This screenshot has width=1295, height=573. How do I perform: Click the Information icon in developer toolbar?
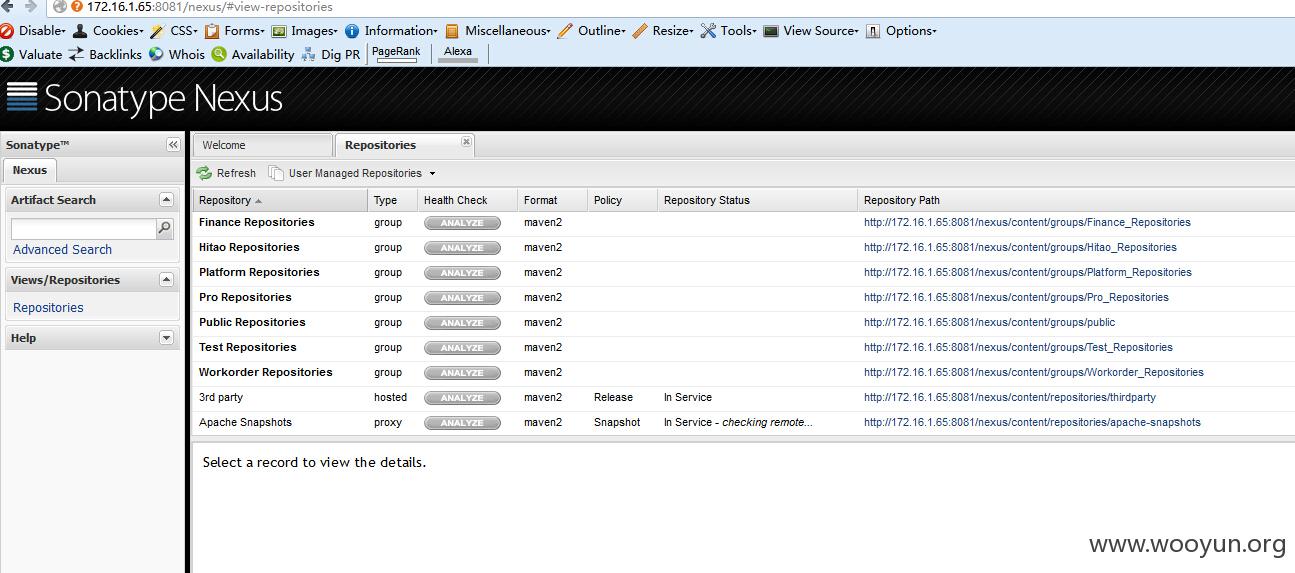pos(352,31)
